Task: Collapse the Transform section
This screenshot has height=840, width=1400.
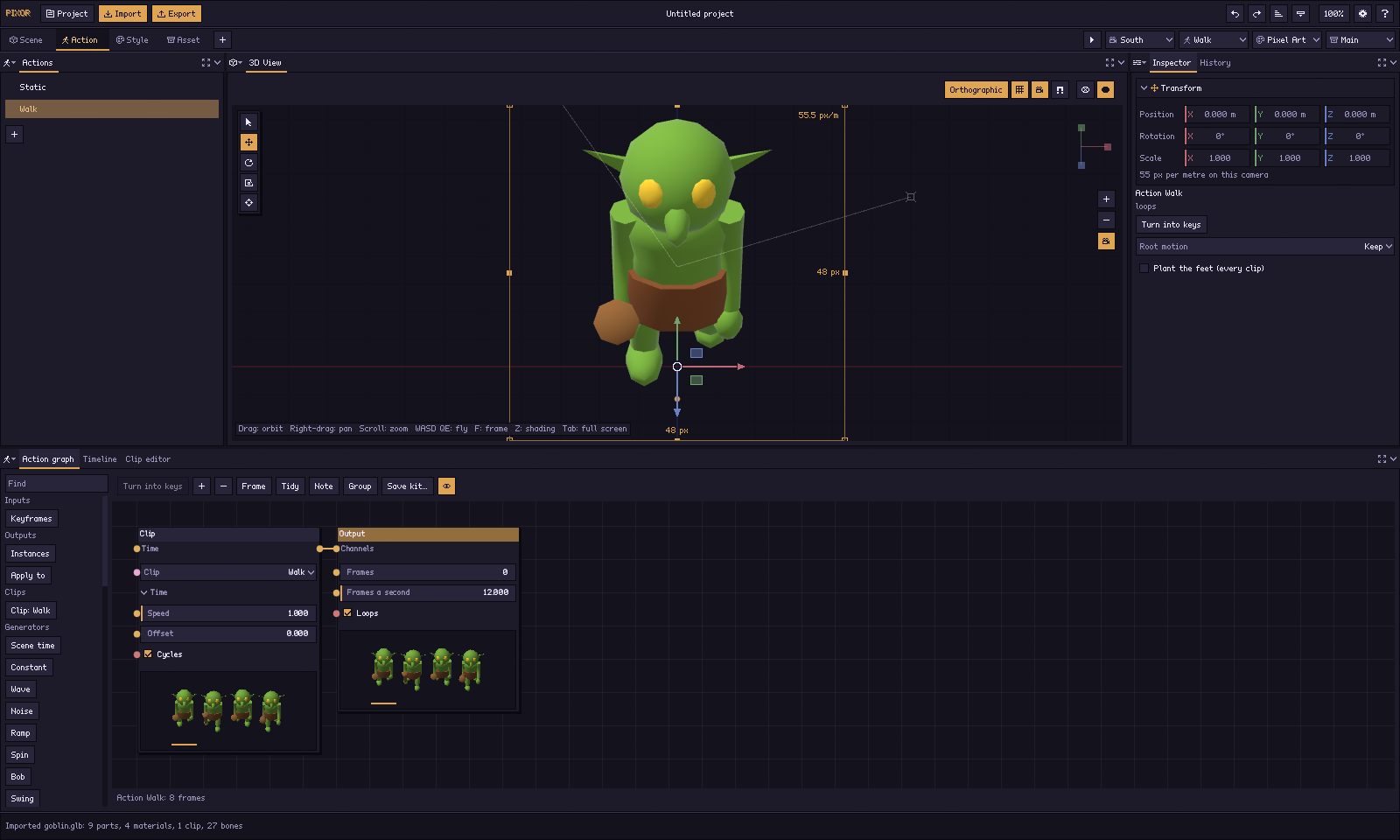Action: pos(1144,88)
